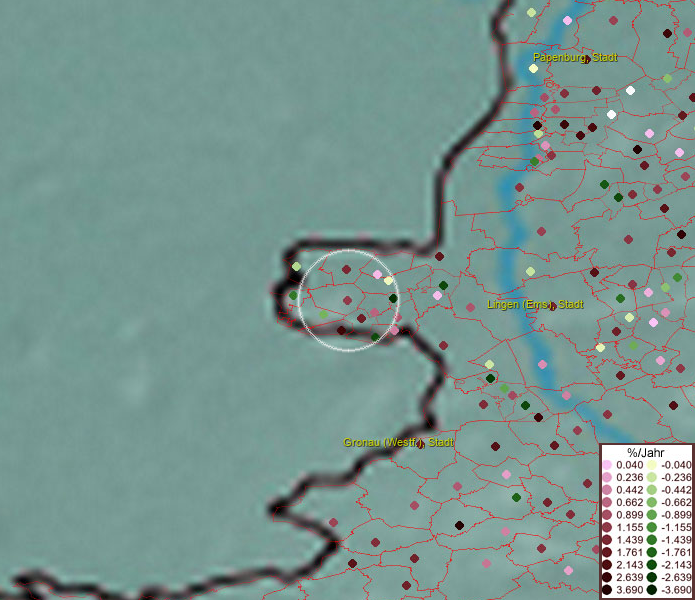The image size is (695, 600).
Task: Click the light pink marker inside the white circle
Action: 377,274
